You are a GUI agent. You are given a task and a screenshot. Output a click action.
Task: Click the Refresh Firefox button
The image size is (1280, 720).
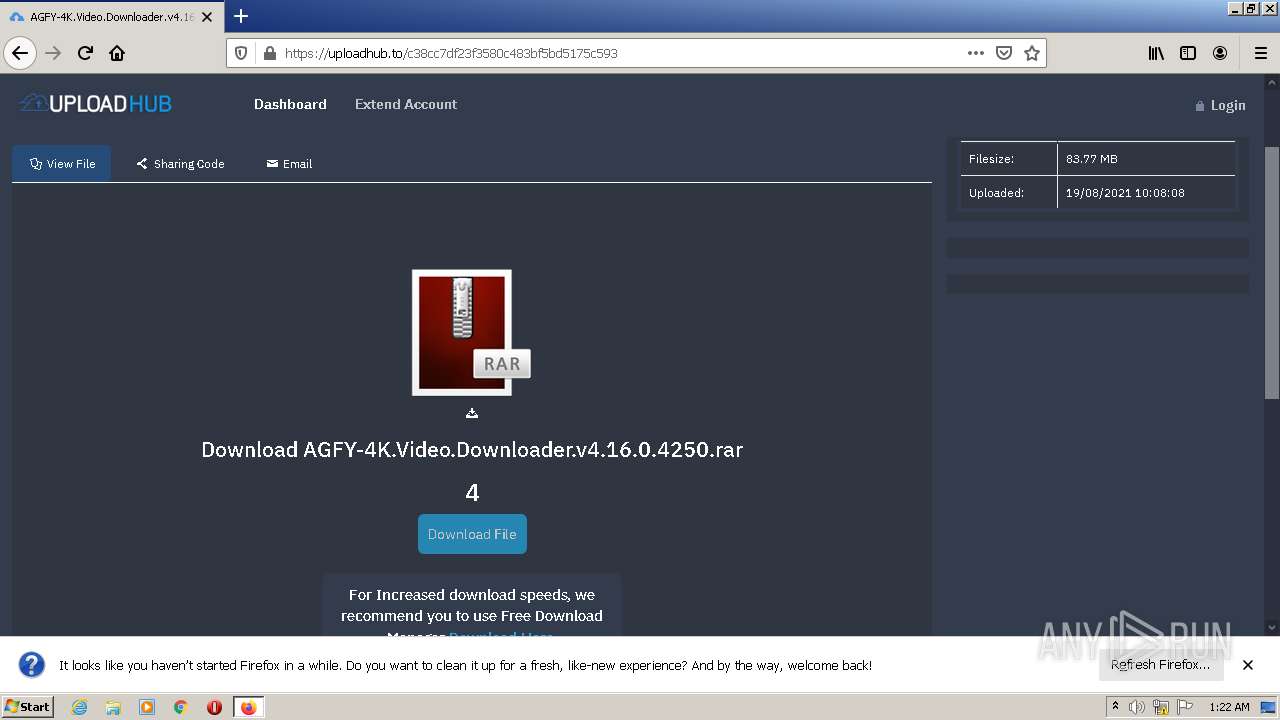coord(1161,665)
